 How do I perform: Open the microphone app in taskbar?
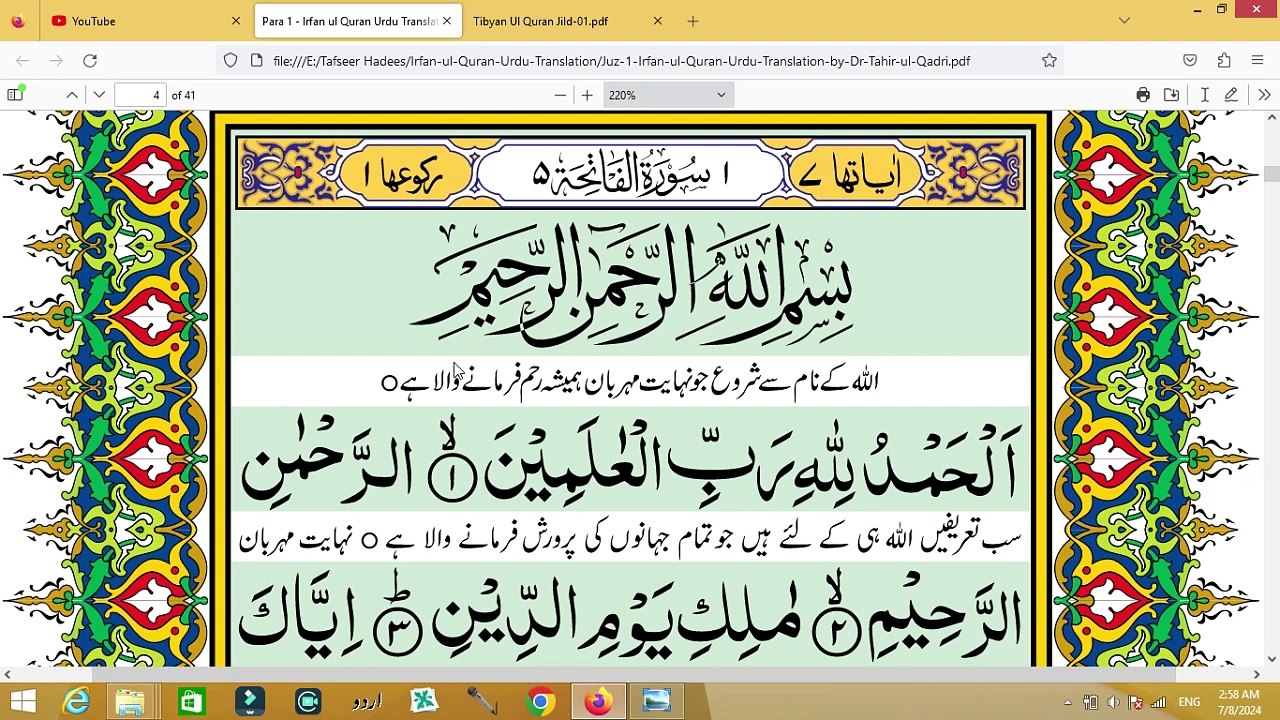[x=482, y=702]
